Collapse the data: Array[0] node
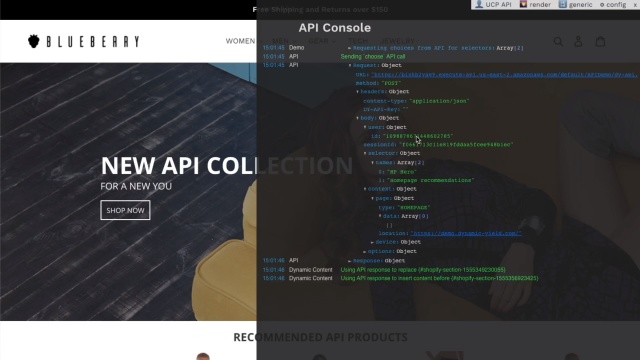This screenshot has width=640, height=360. click(380, 216)
